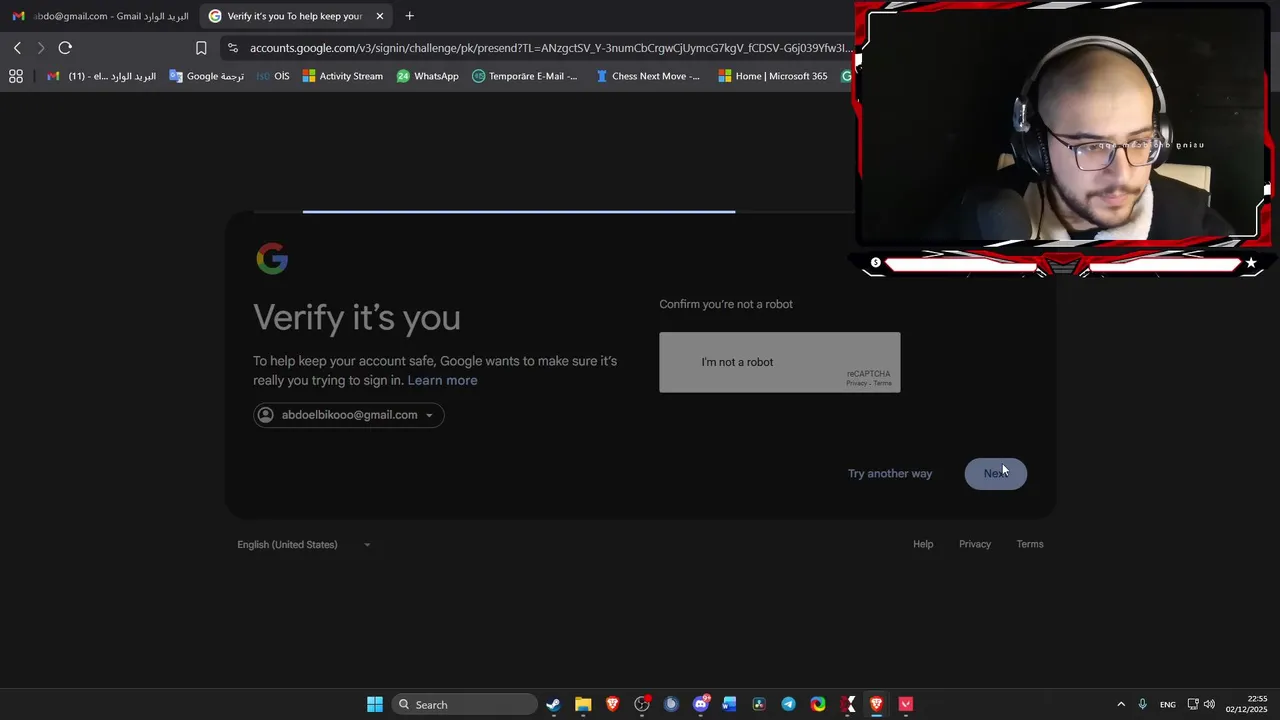This screenshot has width=1280, height=720.
Task: Open File Explorer from the taskbar
Action: click(x=583, y=704)
